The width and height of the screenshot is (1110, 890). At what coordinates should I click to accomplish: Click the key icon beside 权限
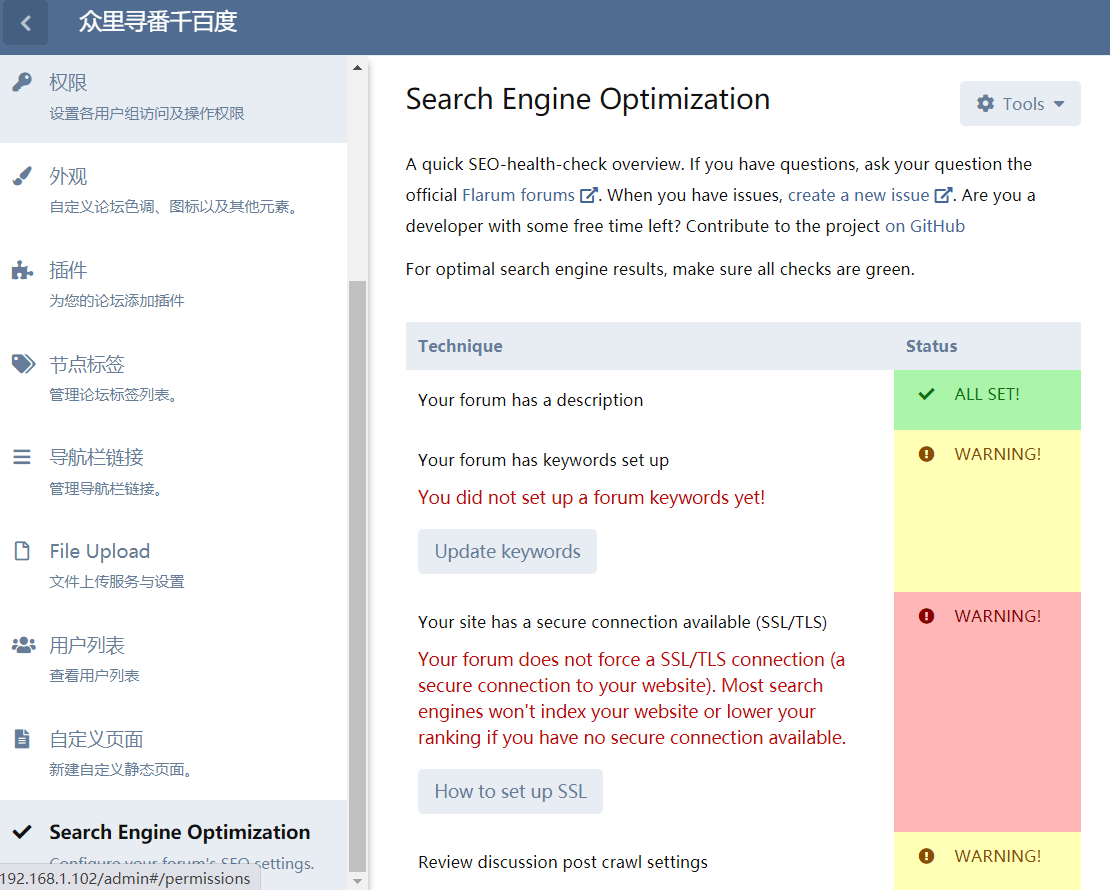[x=22, y=82]
